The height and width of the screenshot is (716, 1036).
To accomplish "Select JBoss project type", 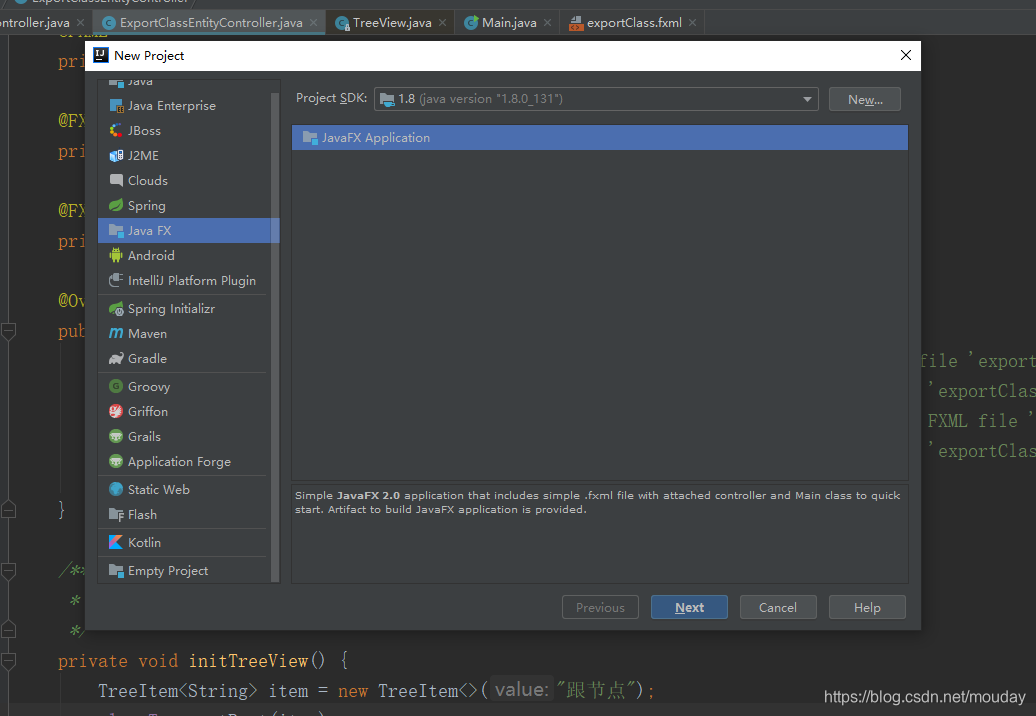I will pyautogui.click(x=184, y=131).
